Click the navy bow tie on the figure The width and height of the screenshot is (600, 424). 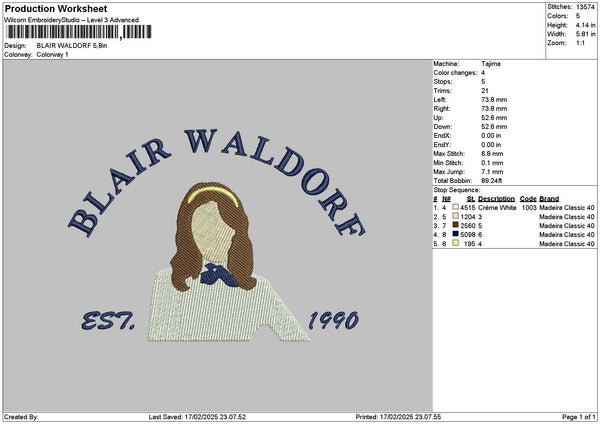click(219, 275)
